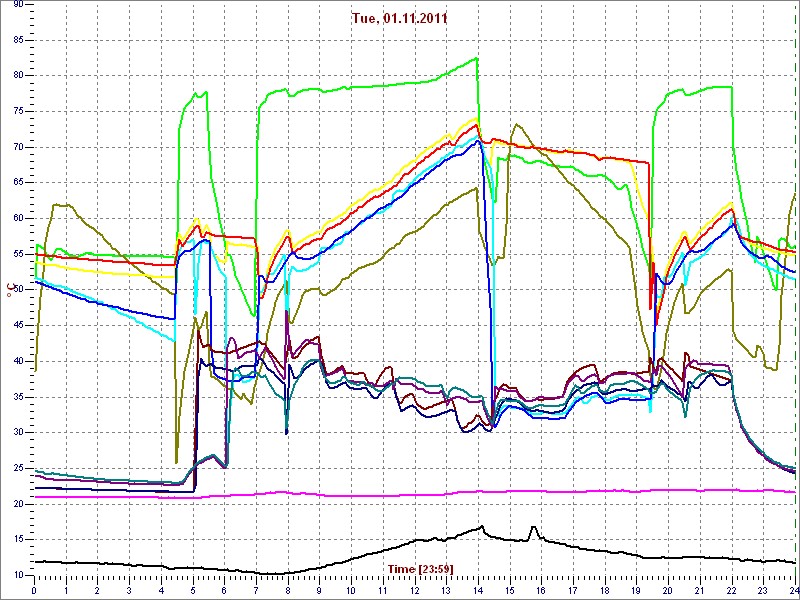Viewport: 800px width, 600px height.
Task: Select the y-axis value label '75'
Action: coord(19,111)
